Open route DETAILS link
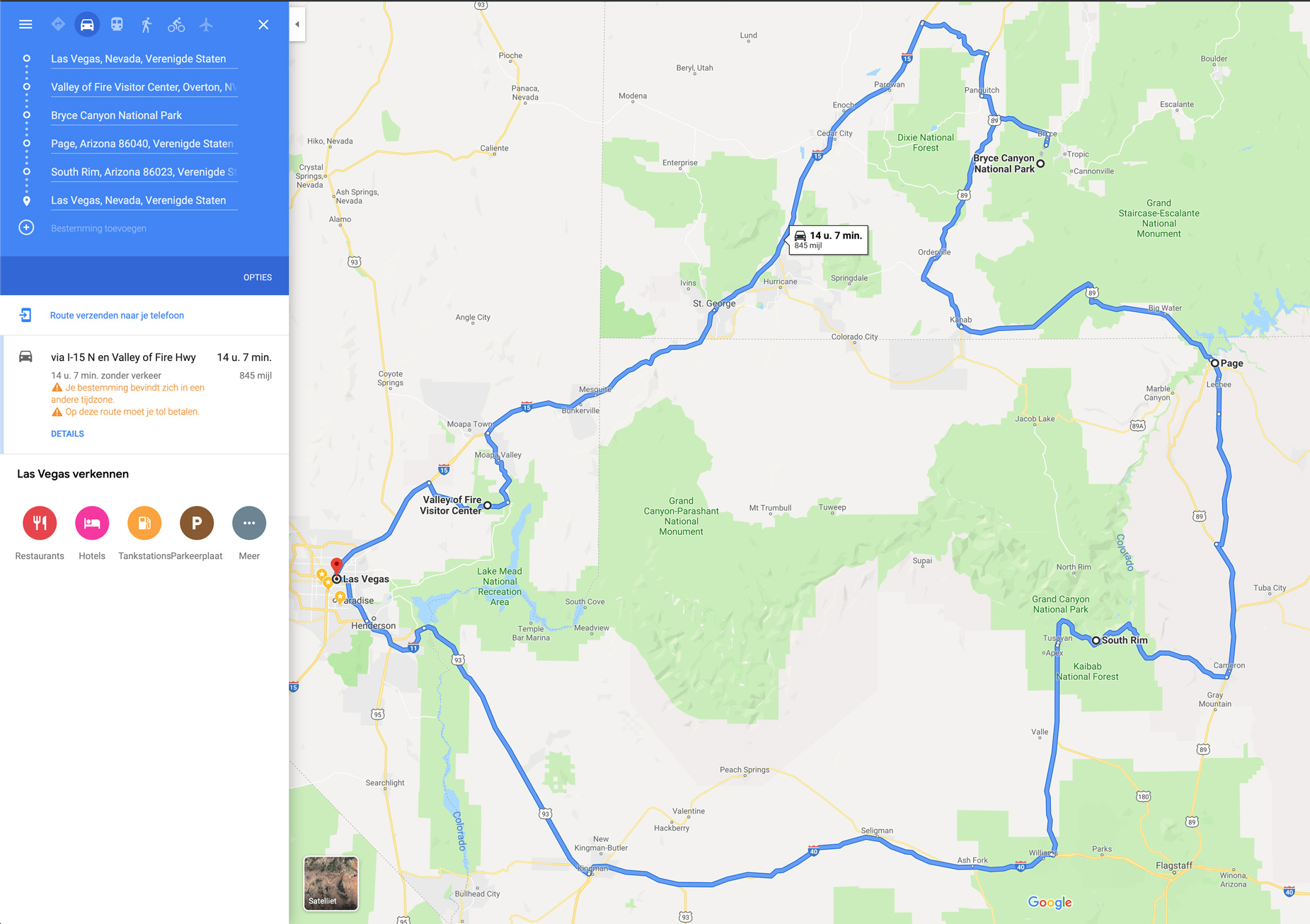This screenshot has height=924, width=1310. pos(67,434)
